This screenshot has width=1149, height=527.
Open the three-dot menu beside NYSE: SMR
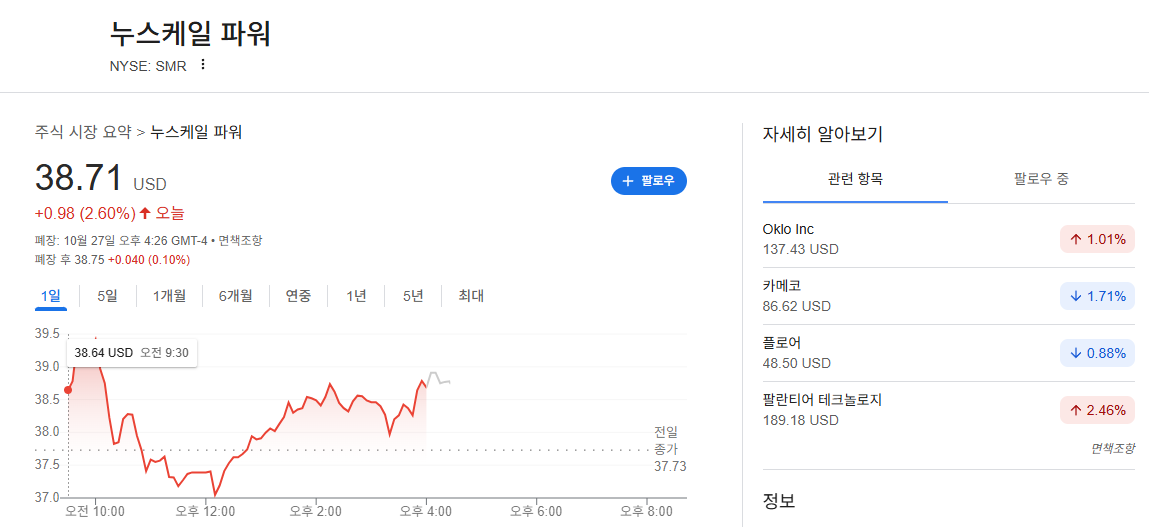pos(203,65)
